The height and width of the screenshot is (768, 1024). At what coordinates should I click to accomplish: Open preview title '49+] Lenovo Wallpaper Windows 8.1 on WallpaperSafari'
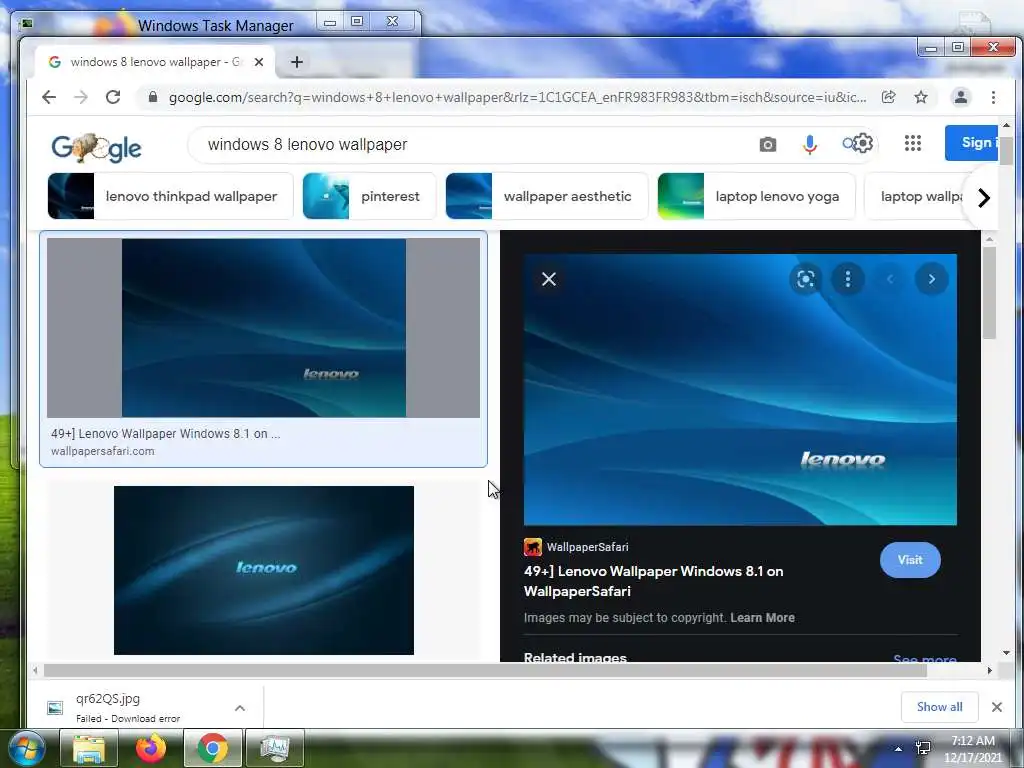click(653, 581)
